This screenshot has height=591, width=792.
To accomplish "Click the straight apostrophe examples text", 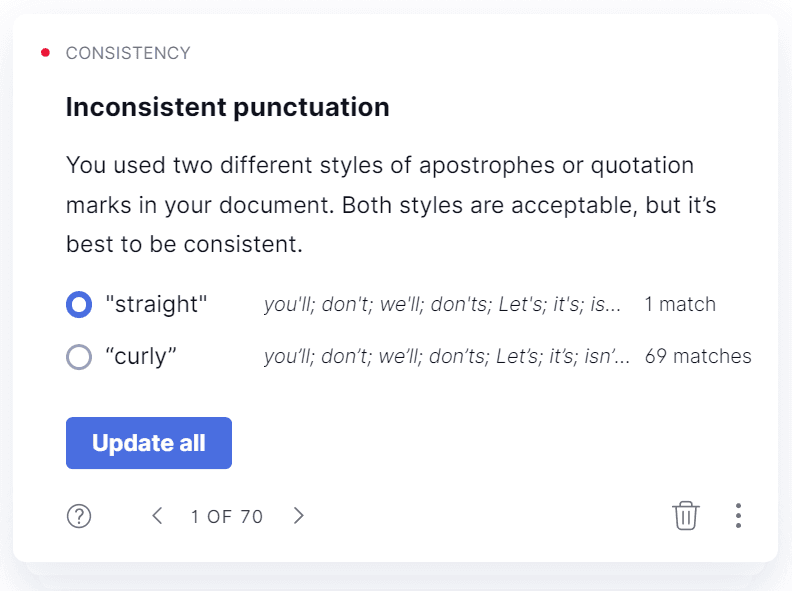I will click(442, 305).
